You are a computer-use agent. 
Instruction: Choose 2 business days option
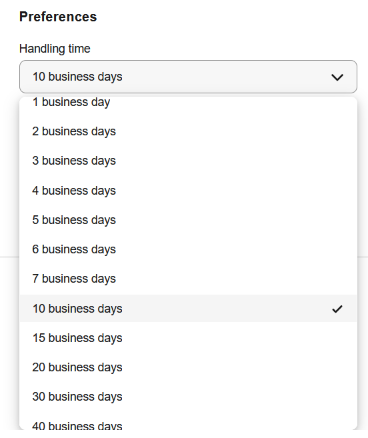click(188, 132)
